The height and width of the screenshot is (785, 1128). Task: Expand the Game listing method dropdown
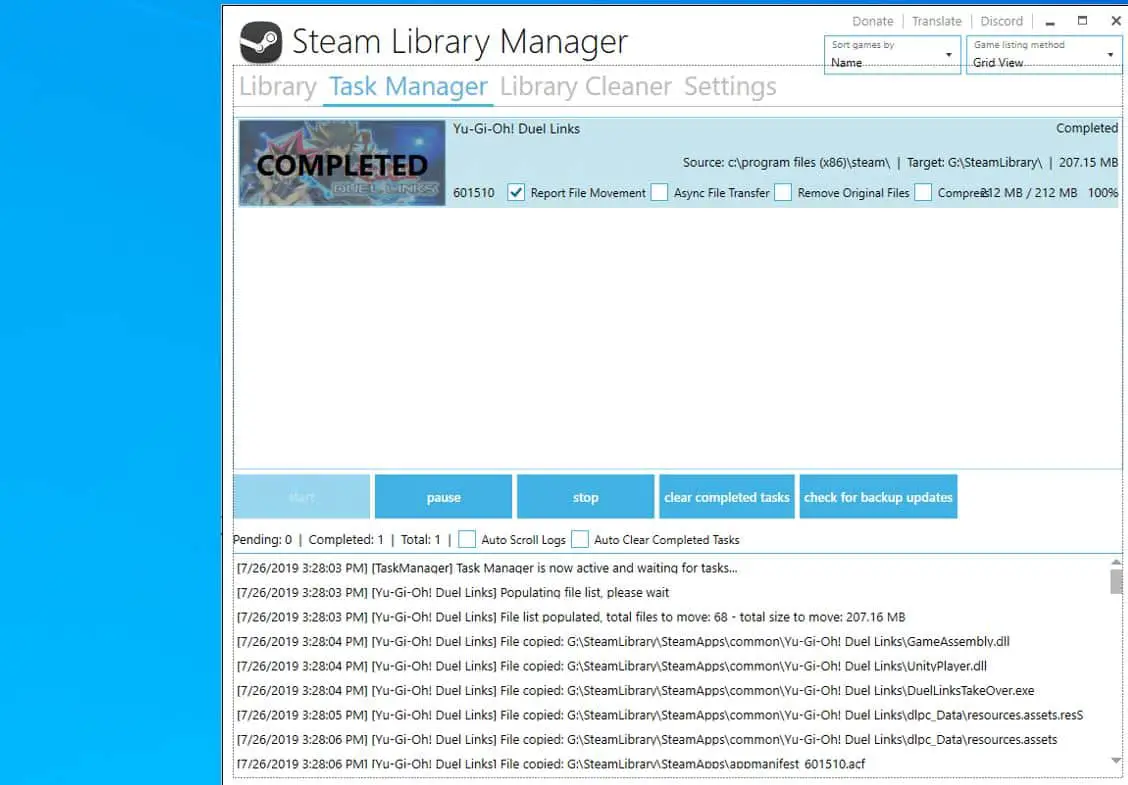pyautogui.click(x=1044, y=55)
